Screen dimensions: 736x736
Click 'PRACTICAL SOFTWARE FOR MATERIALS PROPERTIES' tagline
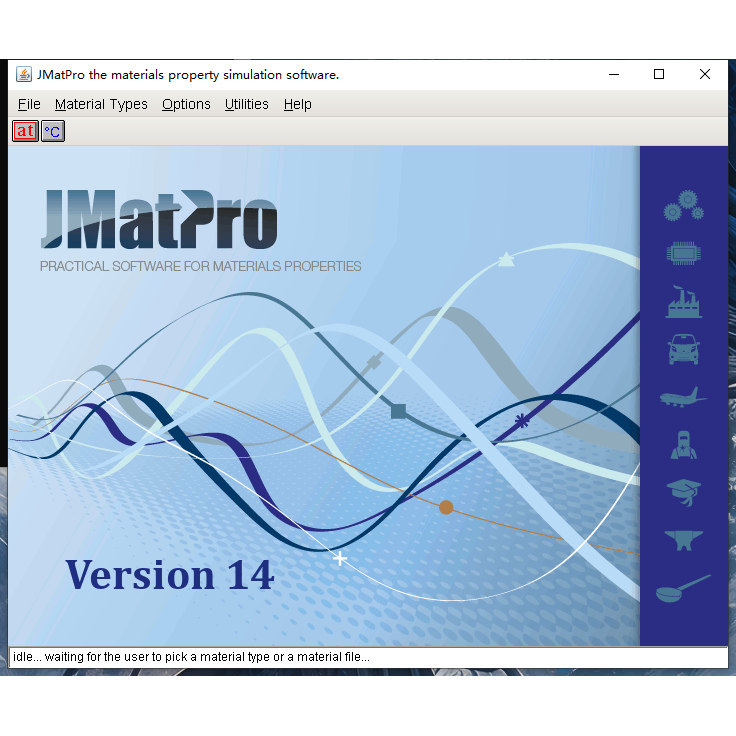tap(200, 266)
